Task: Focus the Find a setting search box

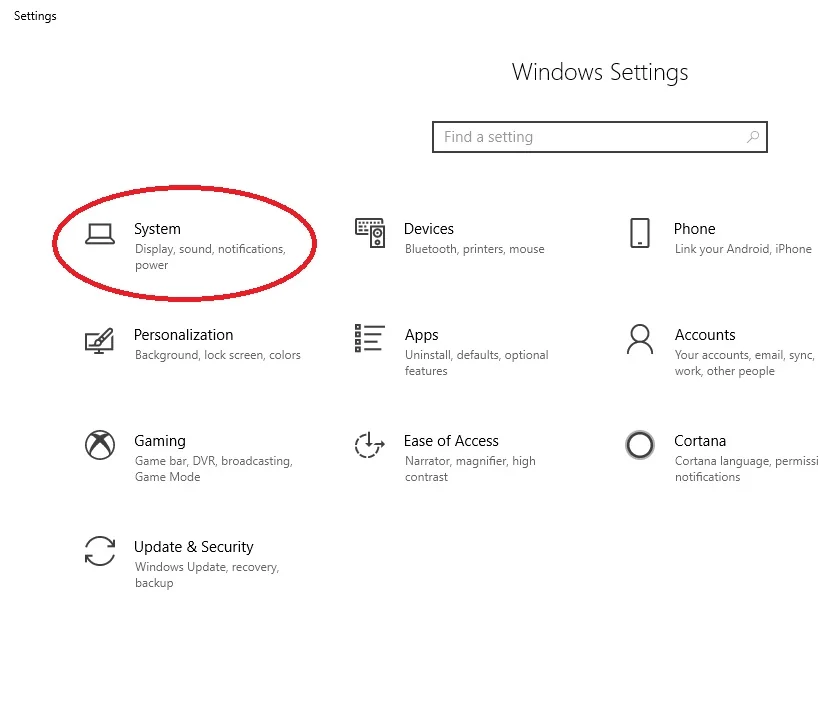Action: [599, 137]
